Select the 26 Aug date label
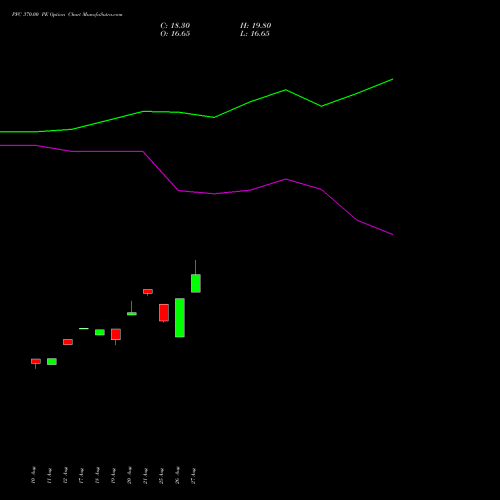The height and width of the screenshot is (500, 500). (177, 475)
